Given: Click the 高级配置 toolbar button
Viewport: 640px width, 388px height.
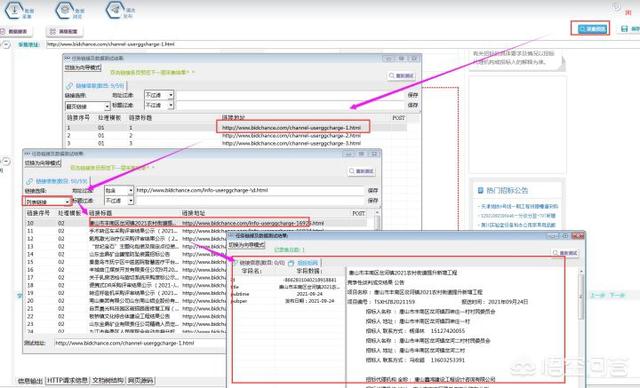Looking at the screenshot, I should coord(64,31).
